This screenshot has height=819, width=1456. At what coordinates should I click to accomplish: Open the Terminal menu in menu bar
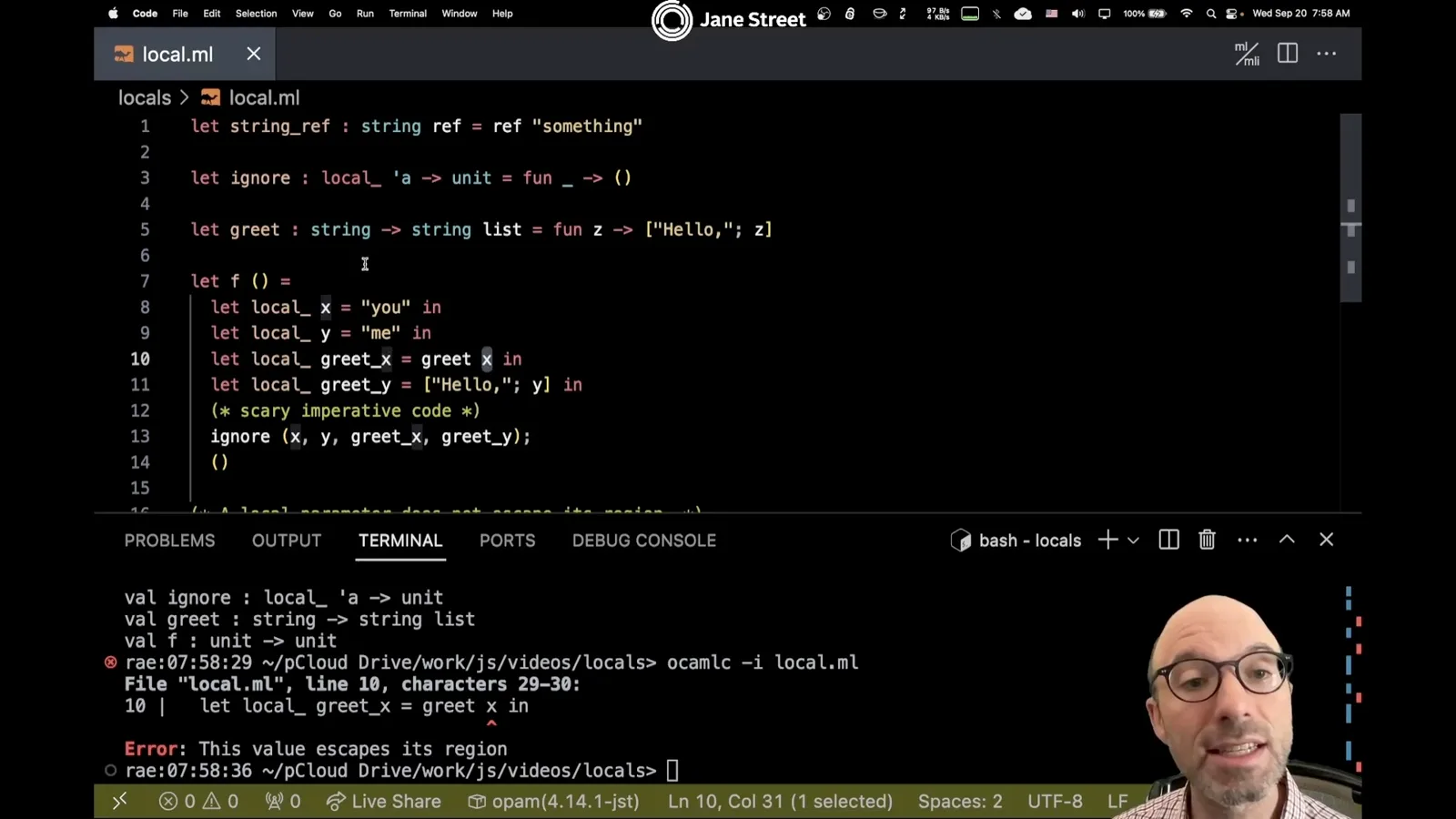coord(408,14)
